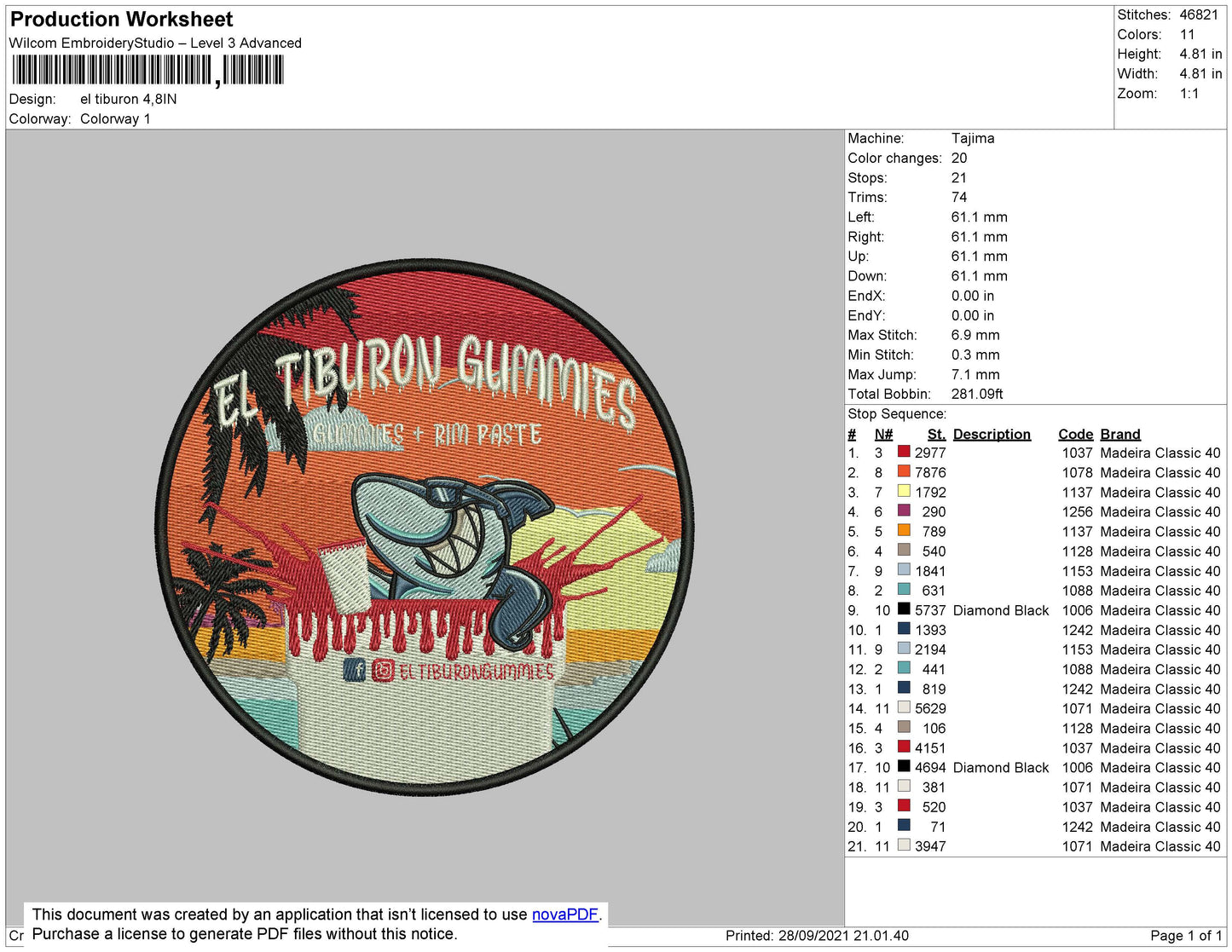Click the Colors value 11
The width and height of the screenshot is (1232, 952).
1187,34
